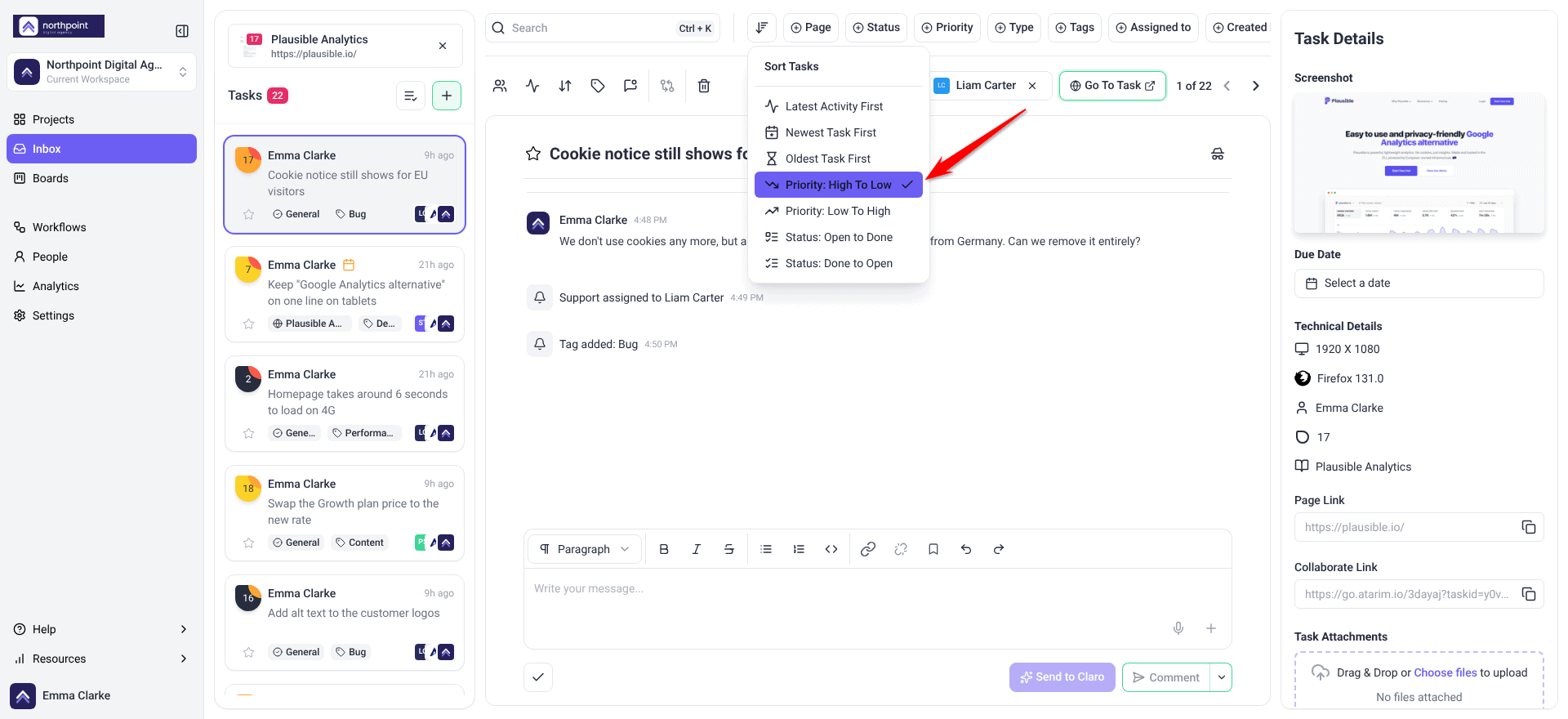Screen dimensions: 1568x719
Task: Redo the editor change
Action: coord(999,549)
